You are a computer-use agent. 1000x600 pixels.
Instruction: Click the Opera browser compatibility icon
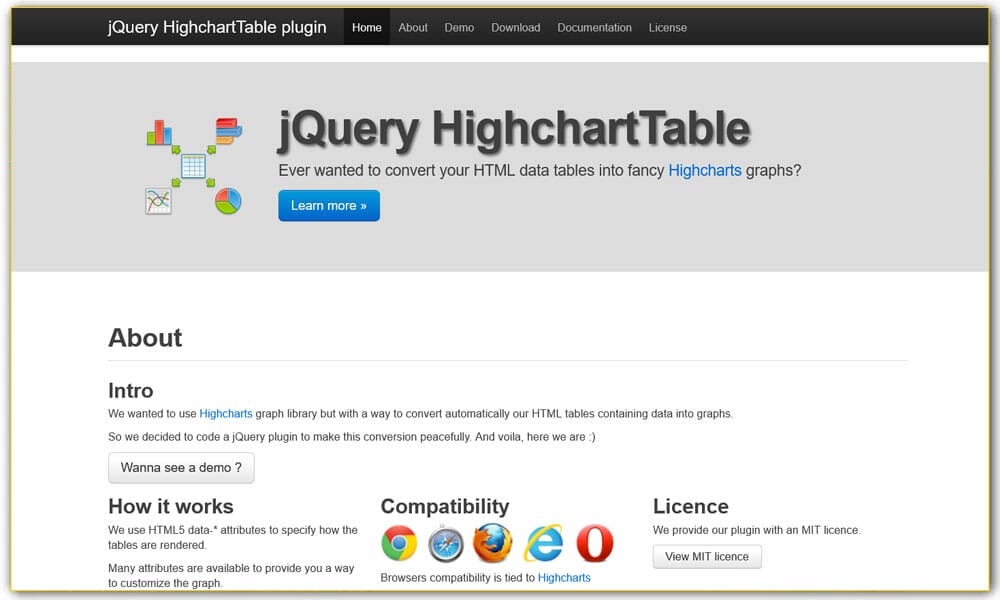[594, 543]
